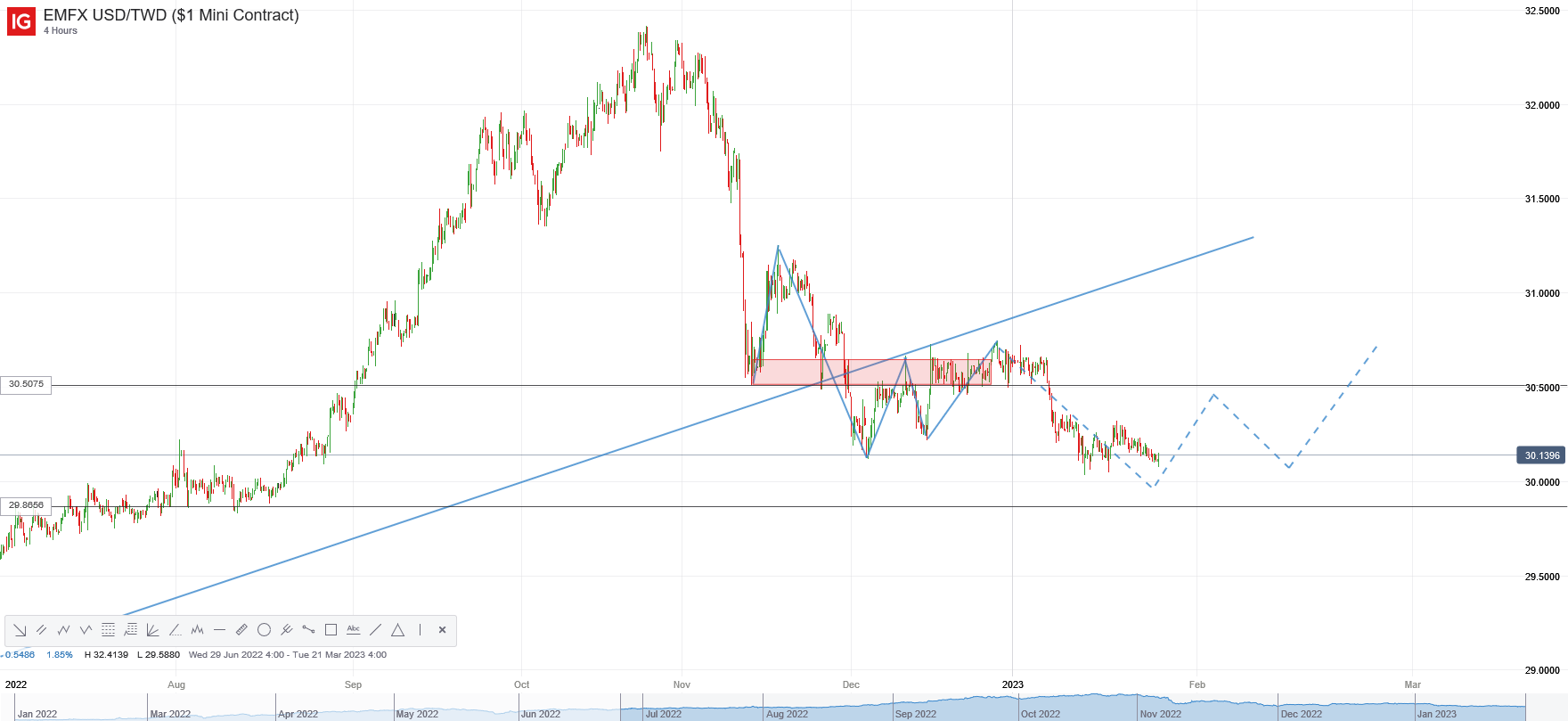Pick the vertical line tool
This screenshot has height=721, width=1568.
(421, 630)
